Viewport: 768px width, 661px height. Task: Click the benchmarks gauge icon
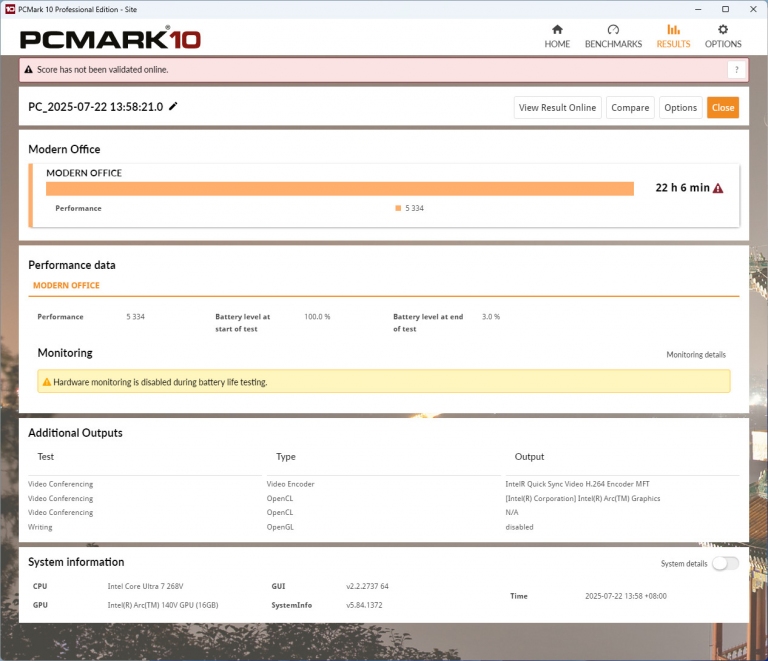[613, 29]
